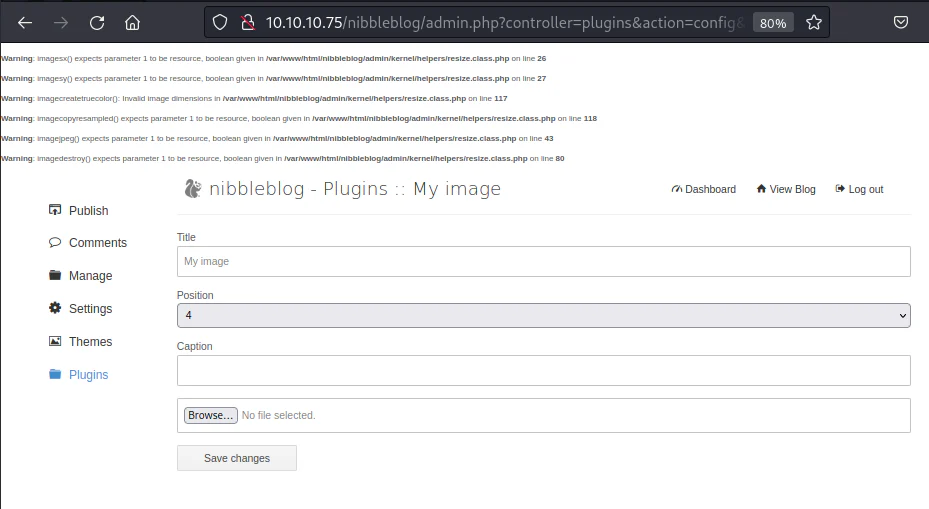Select the Plugins menu entry
The image size is (929, 509).
[x=88, y=375]
